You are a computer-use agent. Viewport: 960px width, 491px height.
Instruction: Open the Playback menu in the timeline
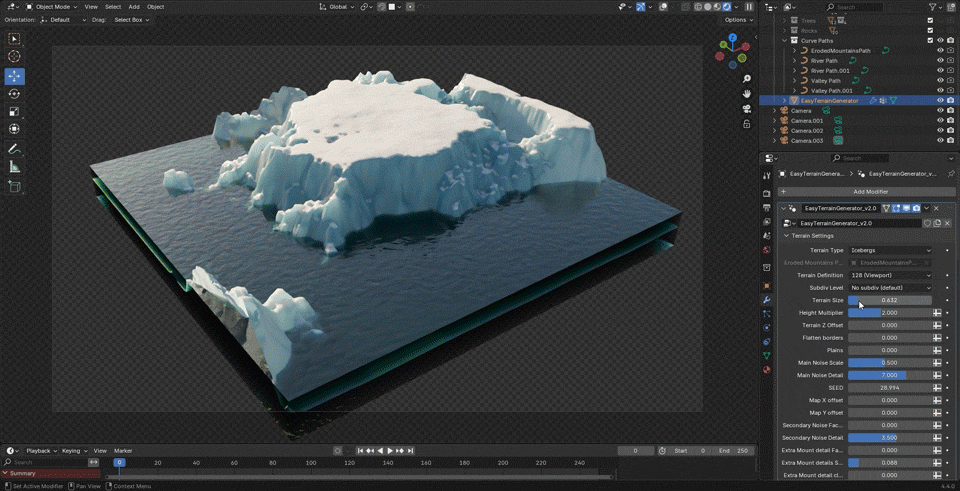coord(41,451)
